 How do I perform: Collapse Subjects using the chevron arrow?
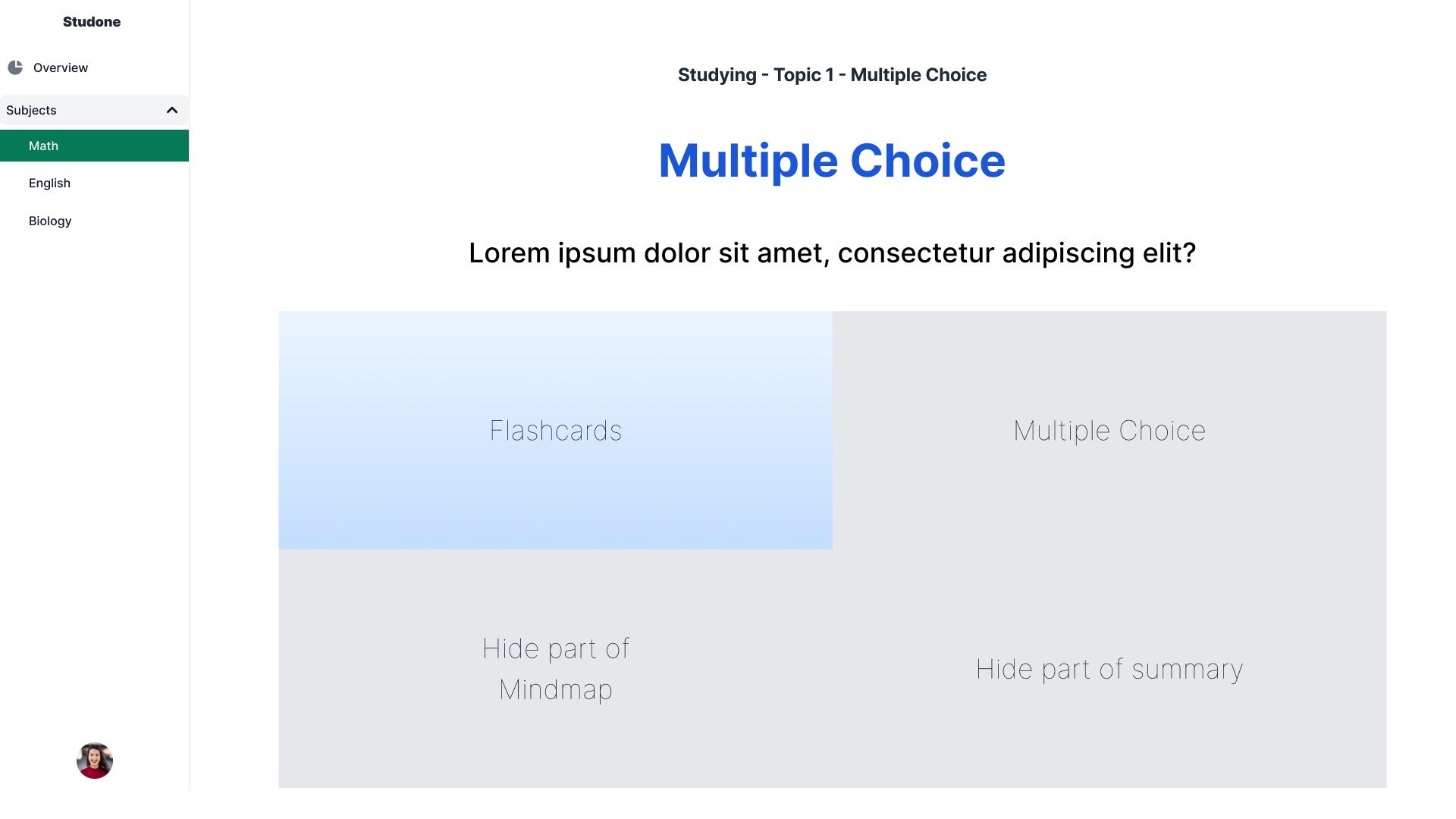[172, 110]
